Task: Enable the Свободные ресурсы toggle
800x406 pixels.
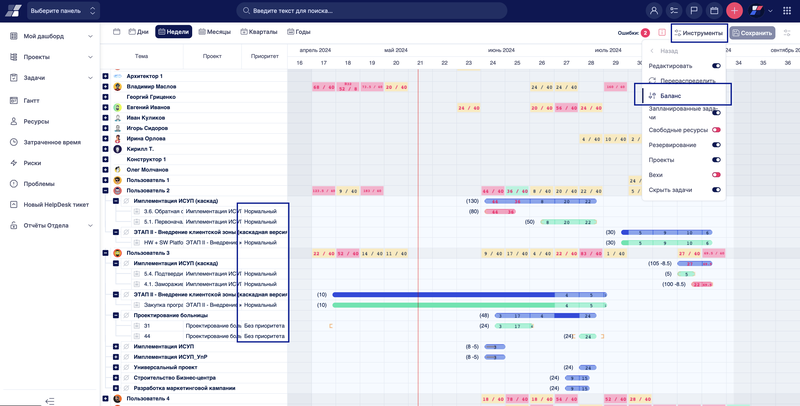Action: tap(716, 129)
